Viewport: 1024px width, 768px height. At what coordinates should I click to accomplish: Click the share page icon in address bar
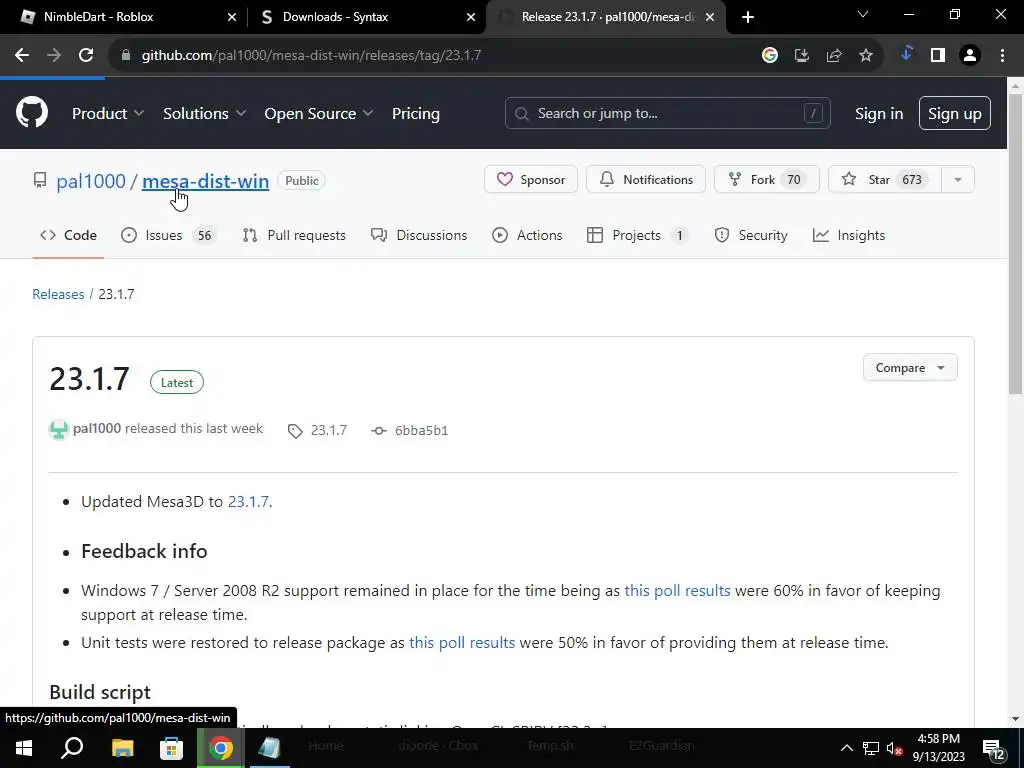(834, 56)
